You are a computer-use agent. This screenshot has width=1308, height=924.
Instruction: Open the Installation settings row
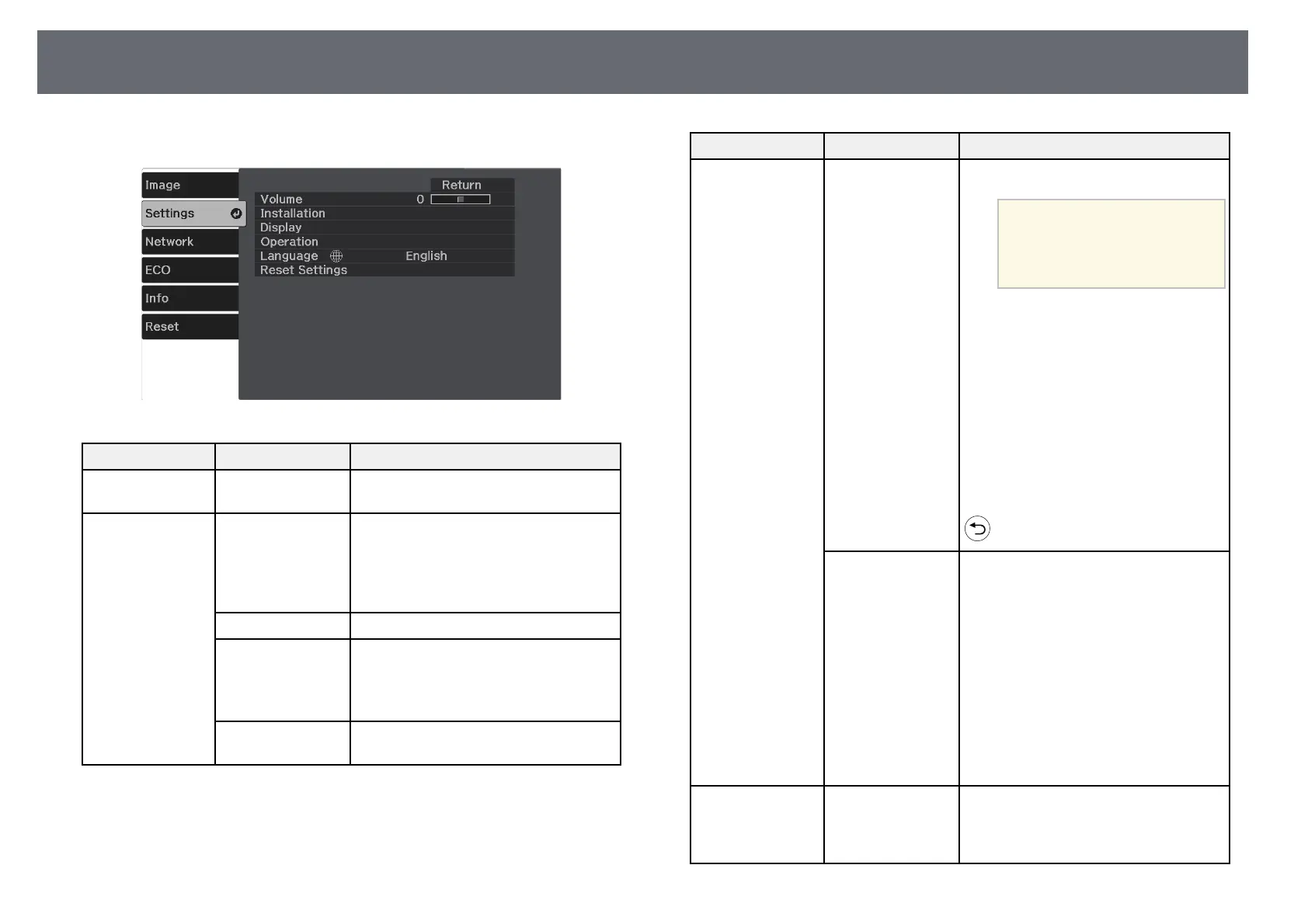(384, 214)
